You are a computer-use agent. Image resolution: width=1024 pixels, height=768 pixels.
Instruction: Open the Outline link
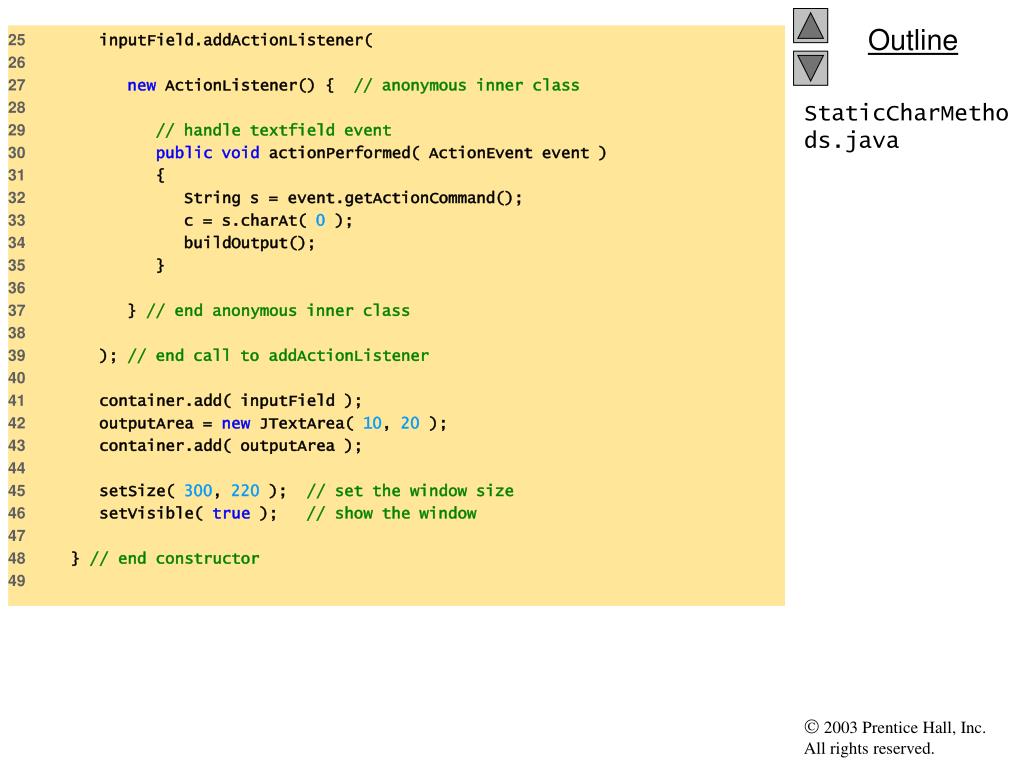[x=912, y=40]
